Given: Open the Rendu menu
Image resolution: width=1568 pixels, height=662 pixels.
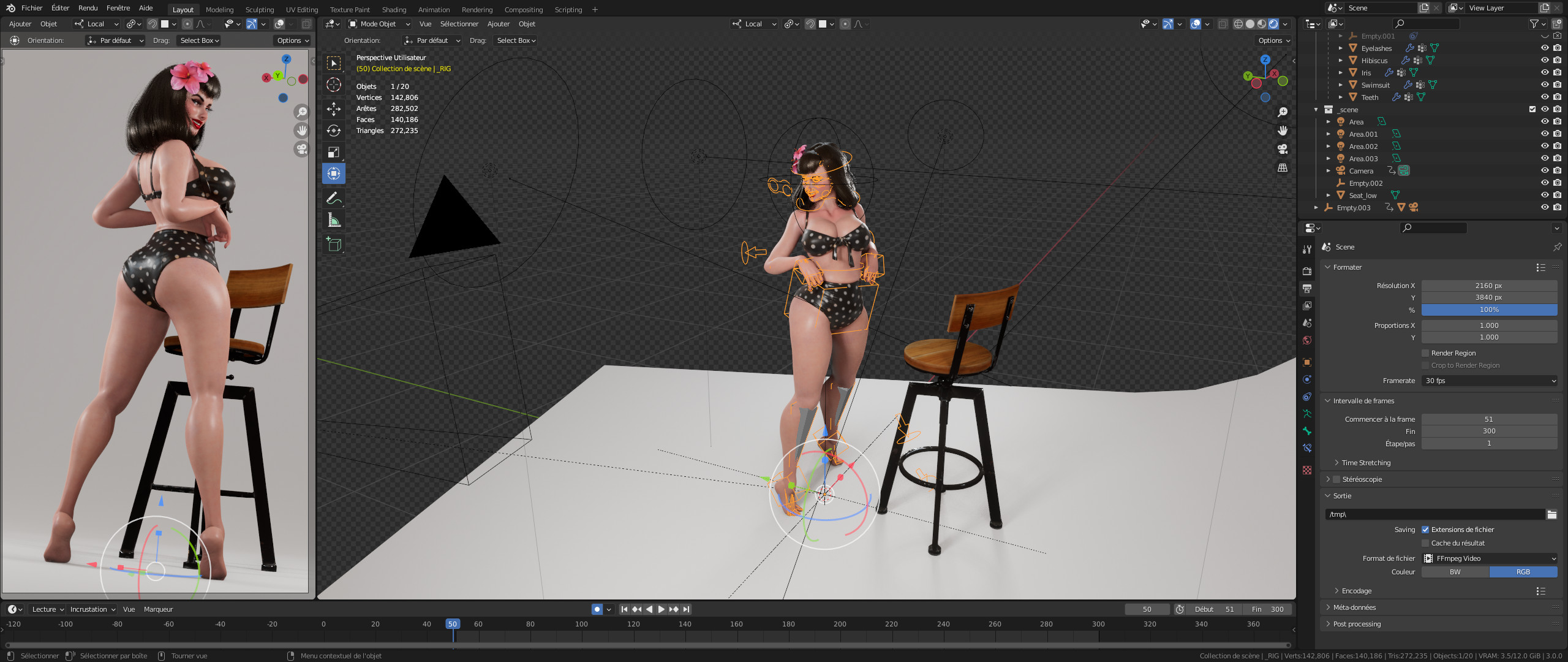Looking at the screenshot, I should click(88, 8).
